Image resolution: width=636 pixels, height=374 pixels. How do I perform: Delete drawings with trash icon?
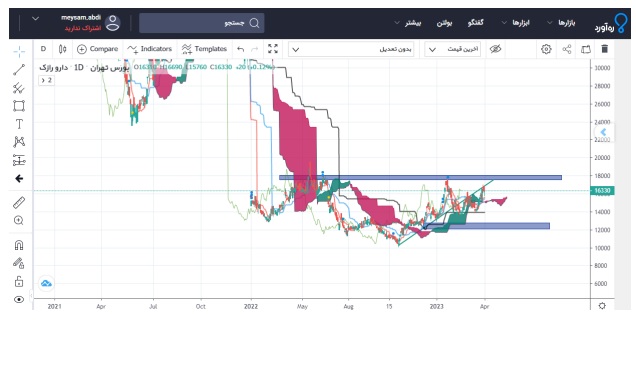tap(604, 49)
